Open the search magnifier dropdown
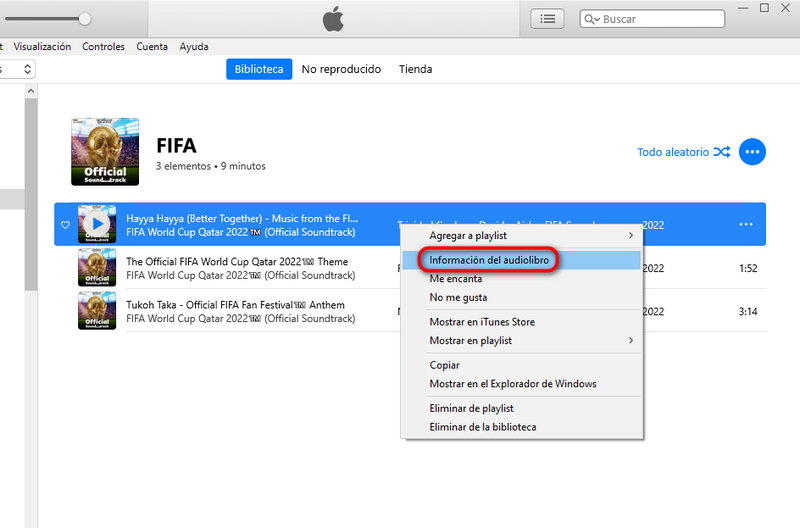 tap(592, 19)
